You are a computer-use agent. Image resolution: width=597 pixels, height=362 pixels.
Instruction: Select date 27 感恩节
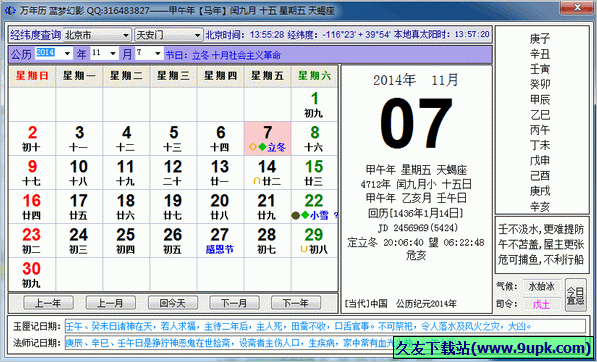[x=220, y=241]
